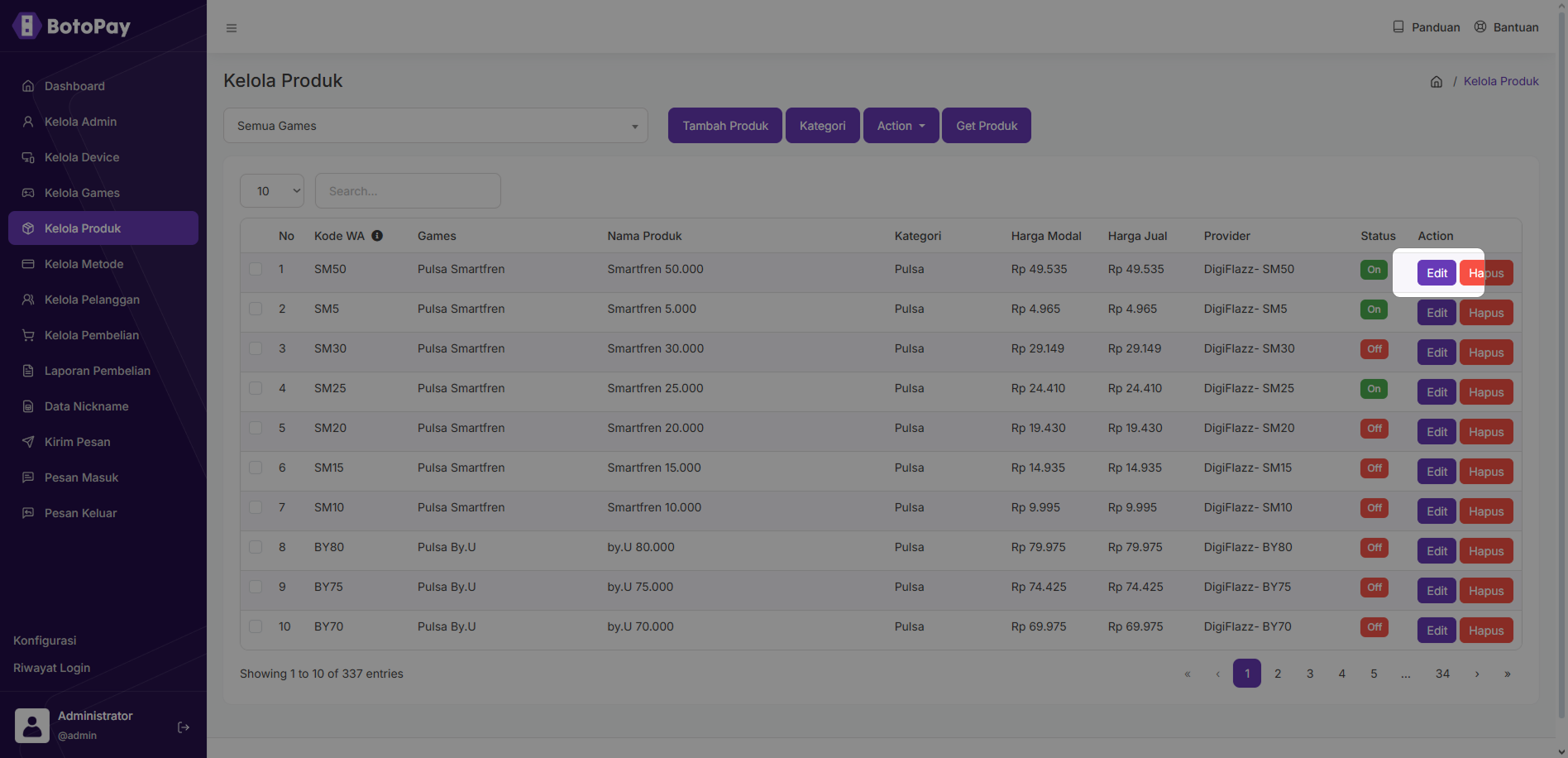Click the Administrator avatar image

[x=32, y=726]
